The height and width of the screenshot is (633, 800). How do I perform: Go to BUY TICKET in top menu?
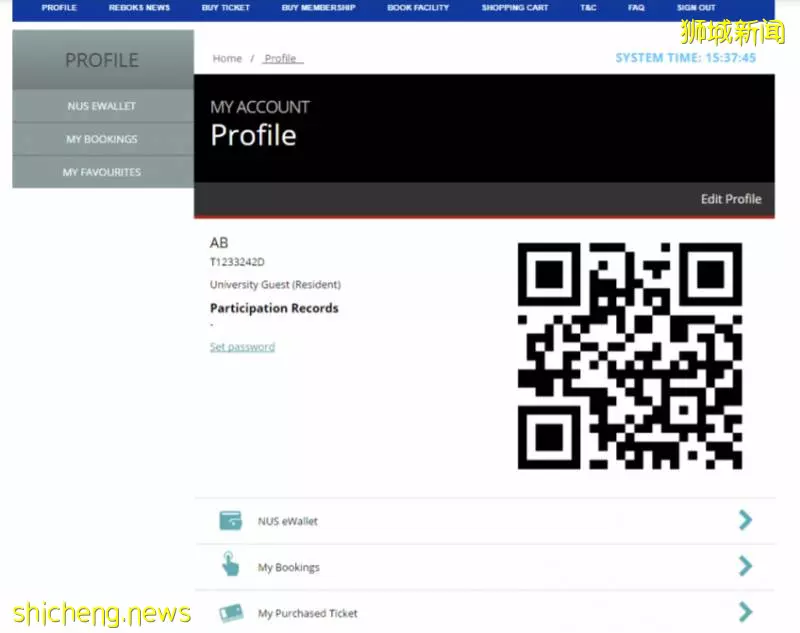click(x=226, y=8)
